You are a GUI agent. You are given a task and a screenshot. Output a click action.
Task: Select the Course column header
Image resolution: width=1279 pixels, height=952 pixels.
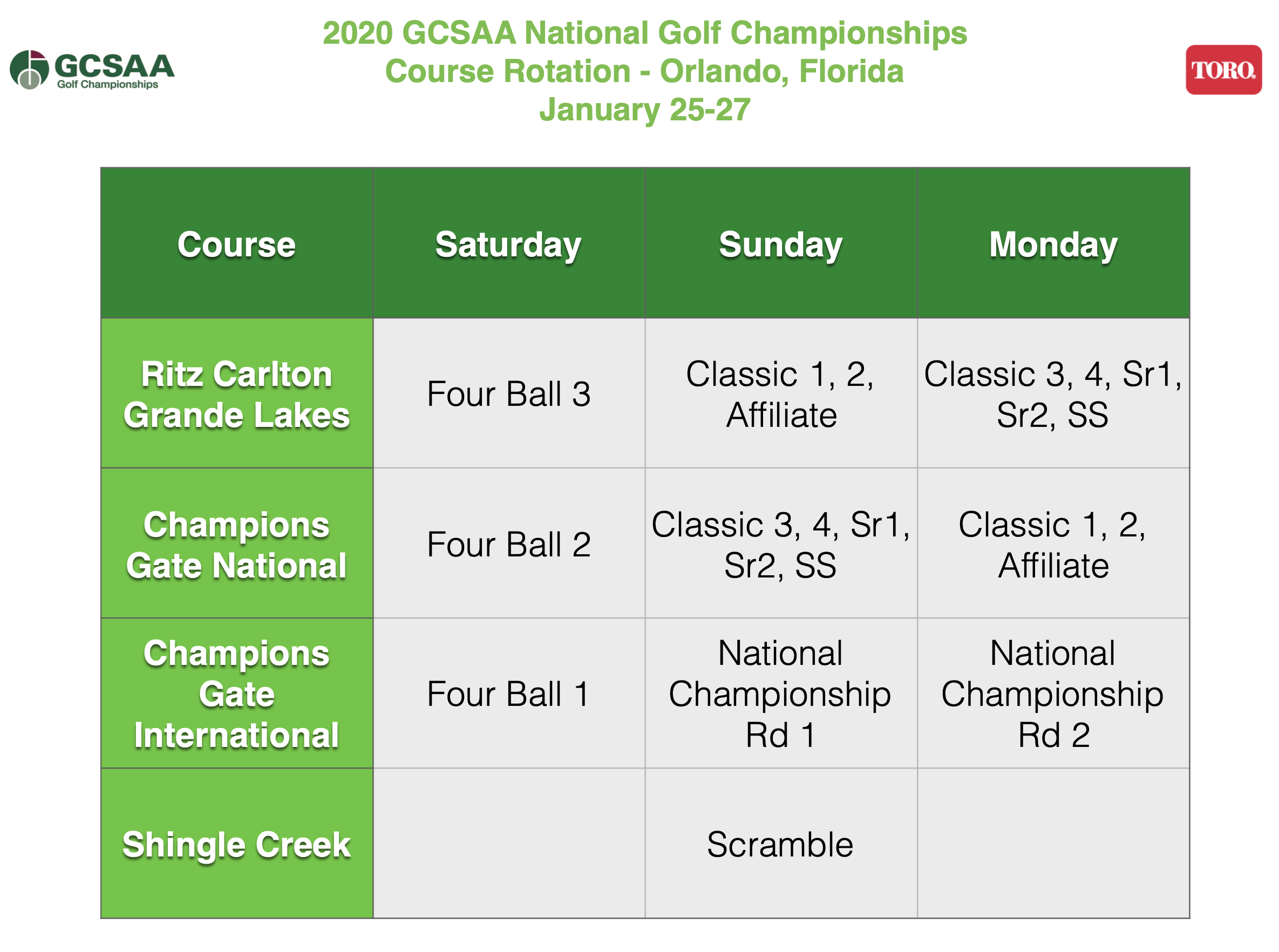point(236,244)
